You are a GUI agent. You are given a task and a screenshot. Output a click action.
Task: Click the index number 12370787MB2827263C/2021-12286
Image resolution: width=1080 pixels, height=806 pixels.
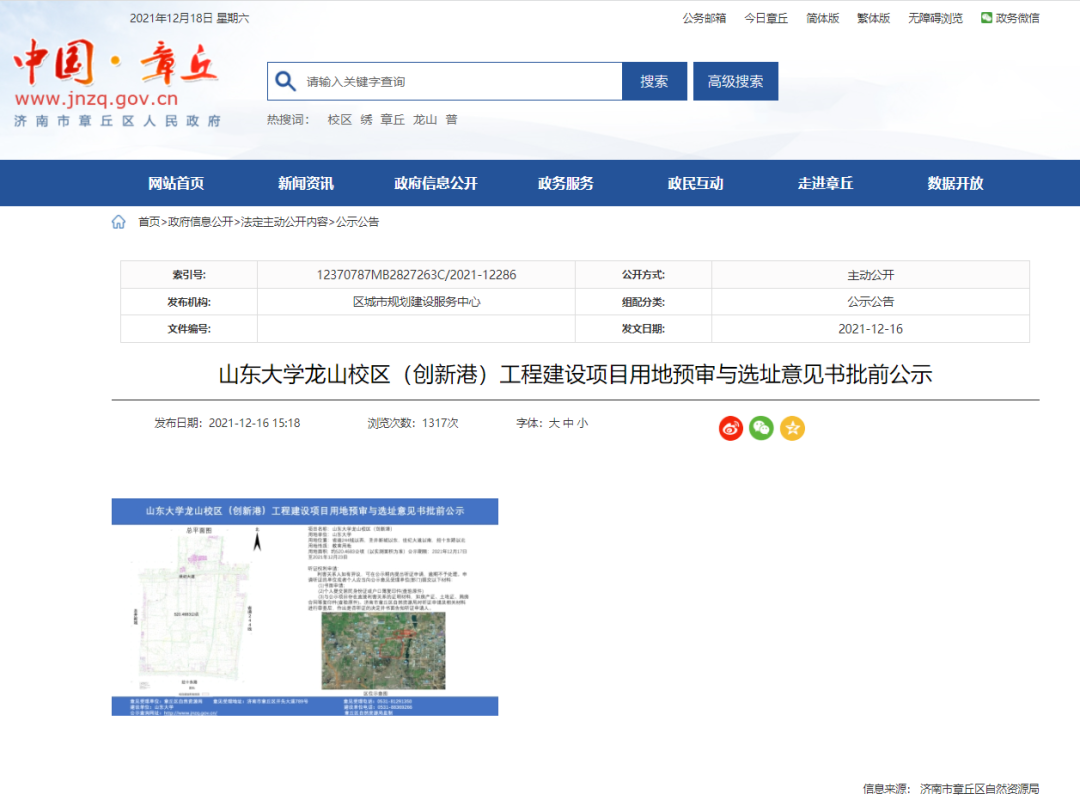pos(416,275)
